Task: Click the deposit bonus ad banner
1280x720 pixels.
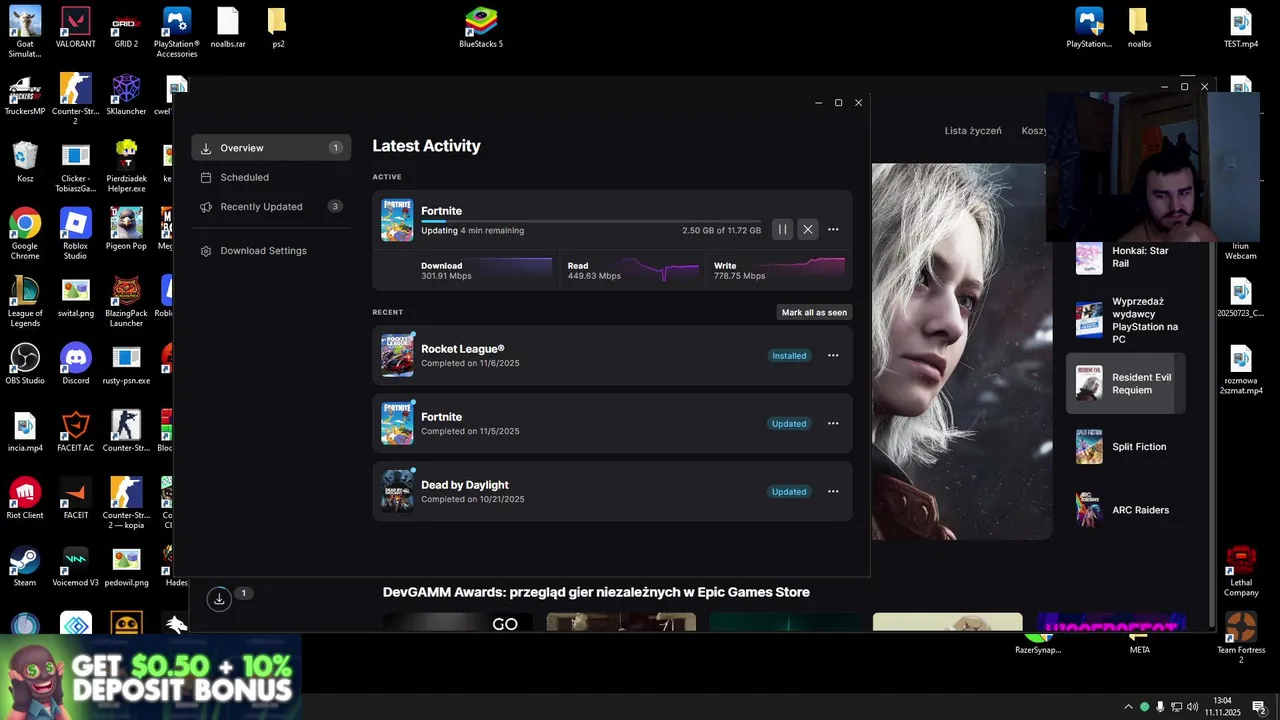Action: tap(151, 676)
